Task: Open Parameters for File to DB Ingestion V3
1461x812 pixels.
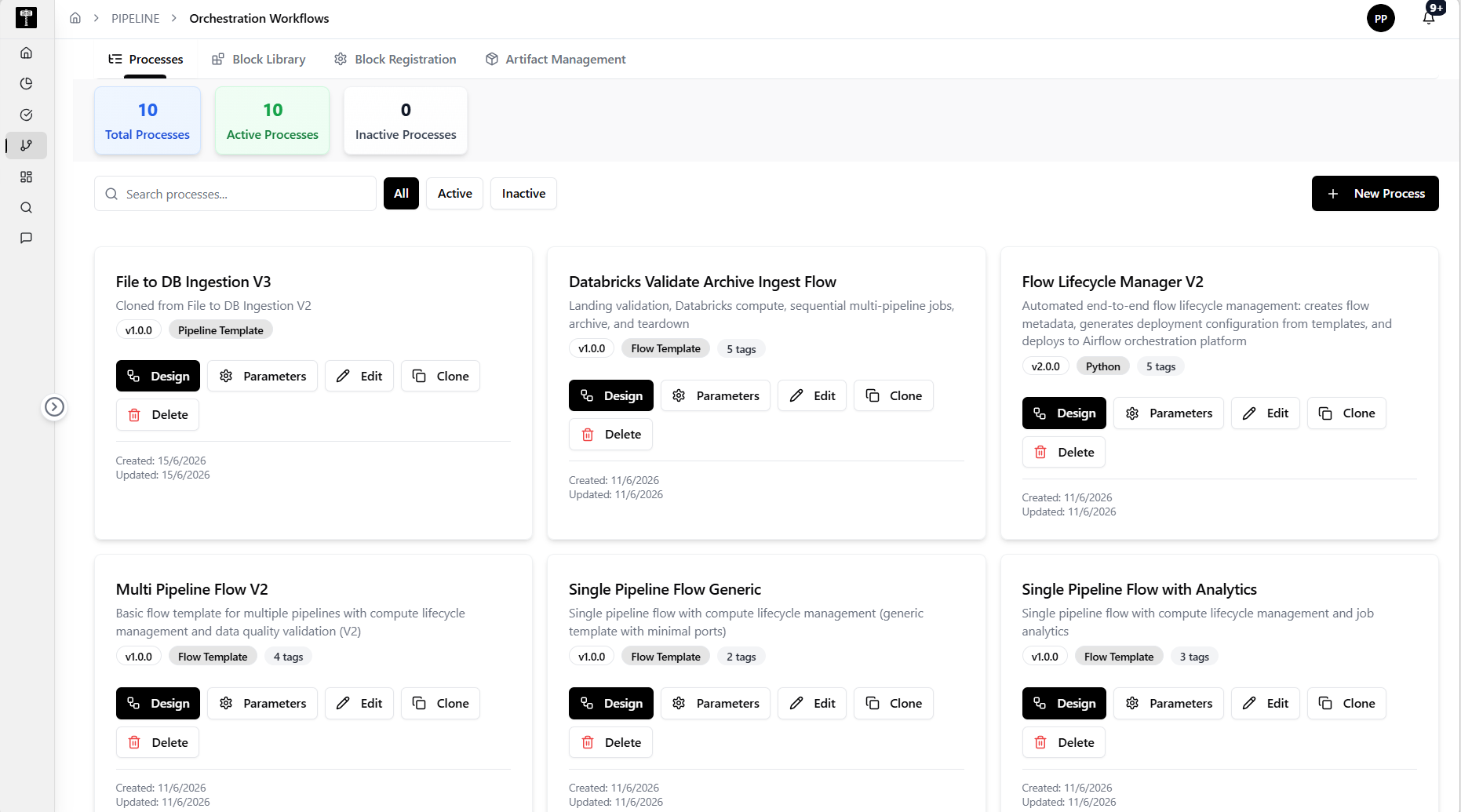Action: [262, 376]
